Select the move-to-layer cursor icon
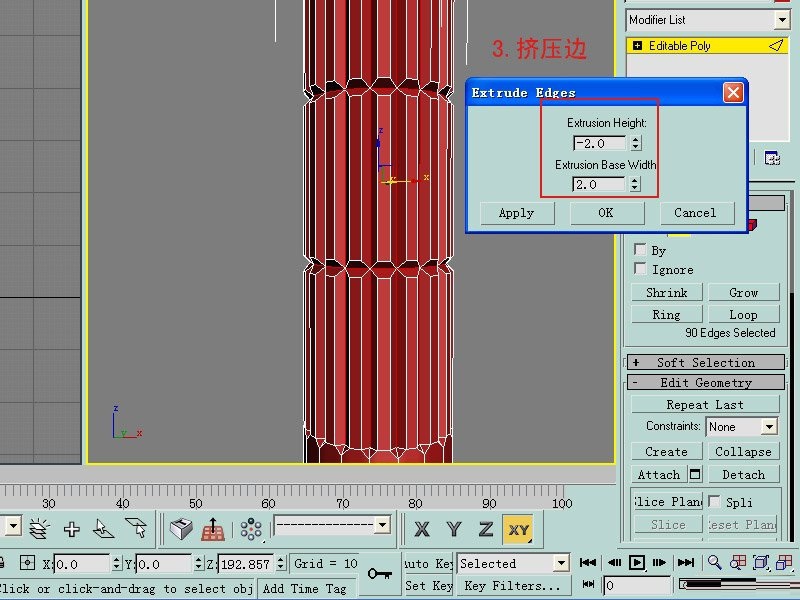Viewport: 800px width, 600px height. click(103, 529)
